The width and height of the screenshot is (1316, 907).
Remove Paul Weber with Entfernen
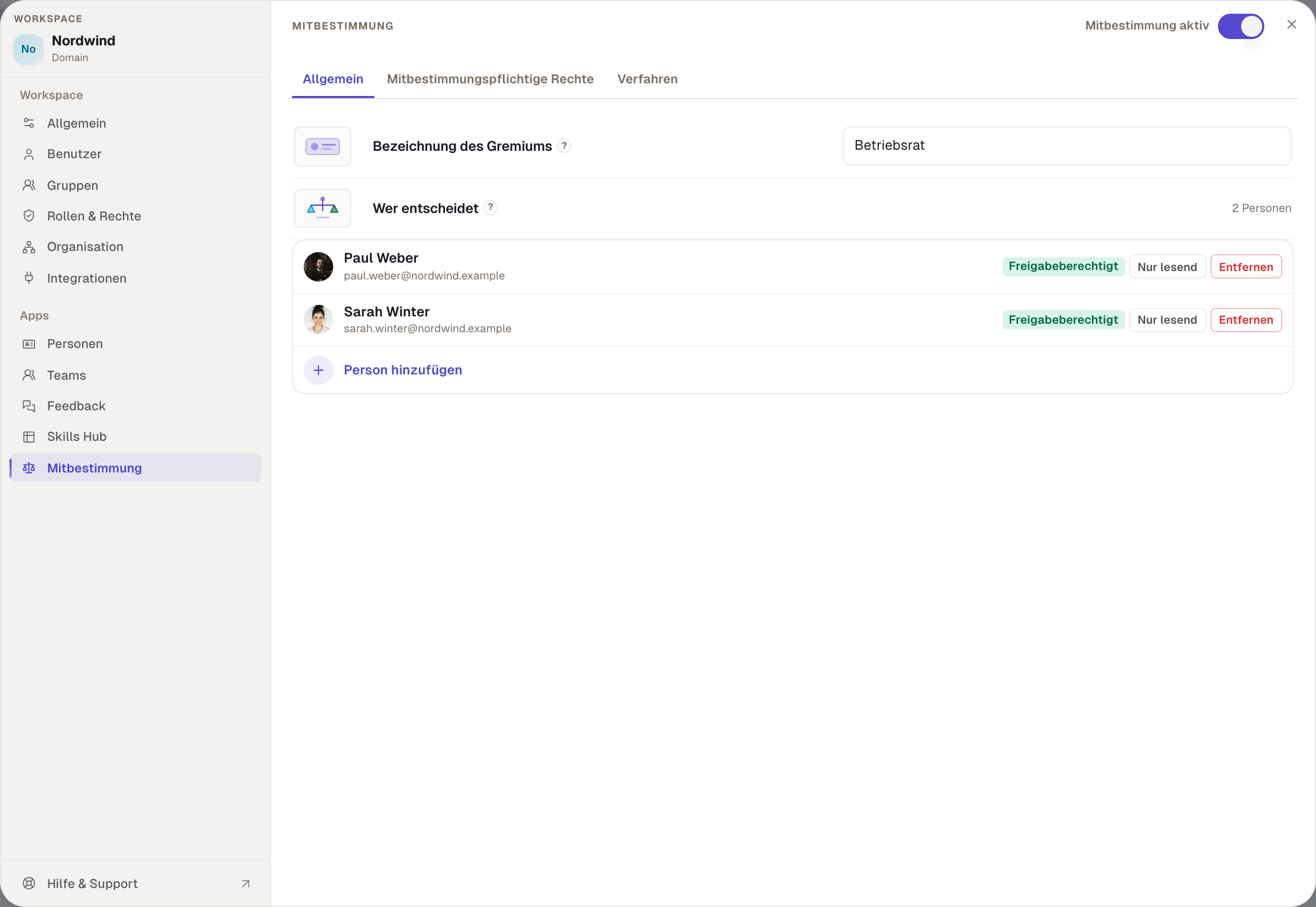point(1245,266)
